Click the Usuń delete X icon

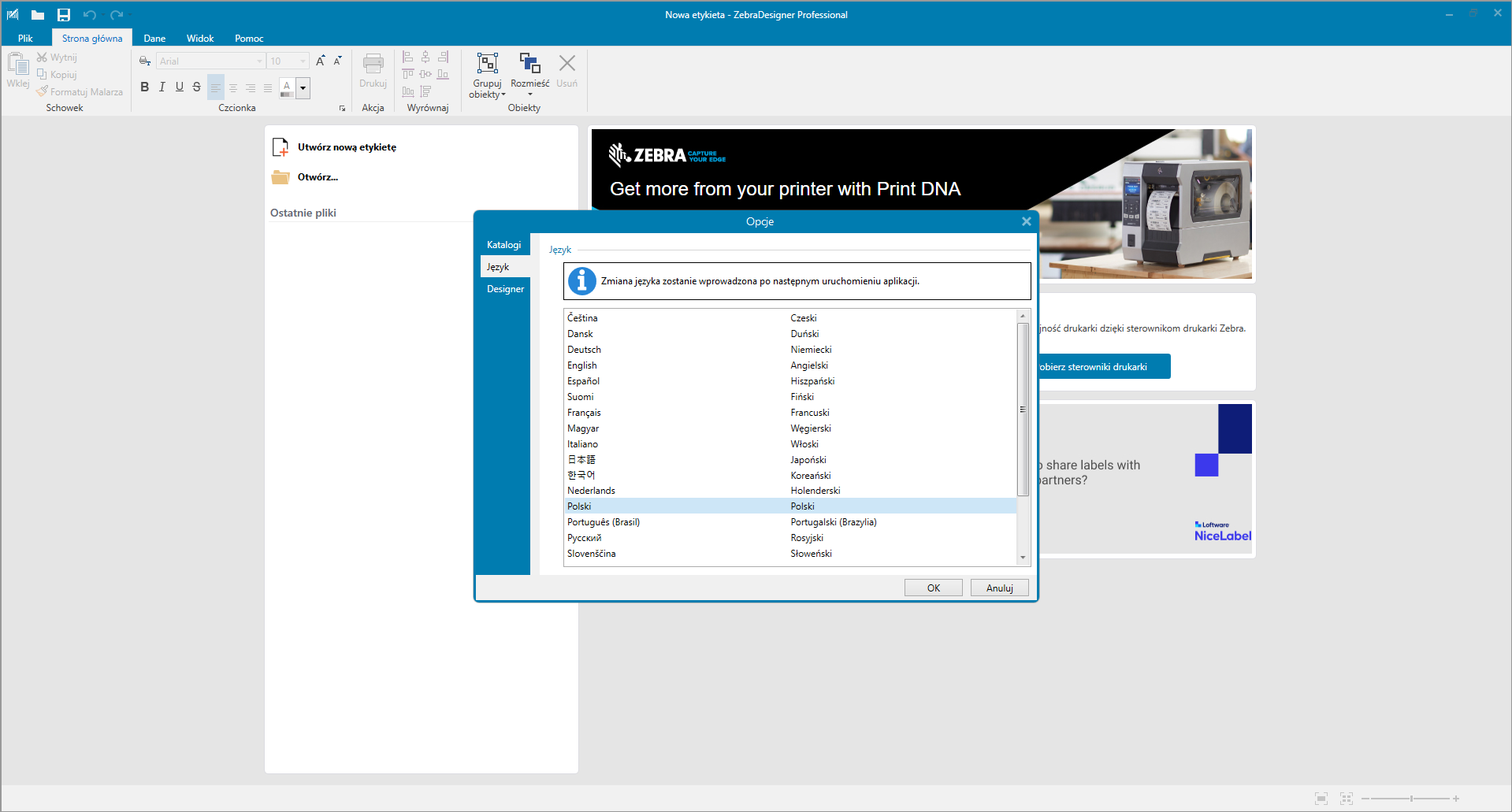[x=567, y=63]
